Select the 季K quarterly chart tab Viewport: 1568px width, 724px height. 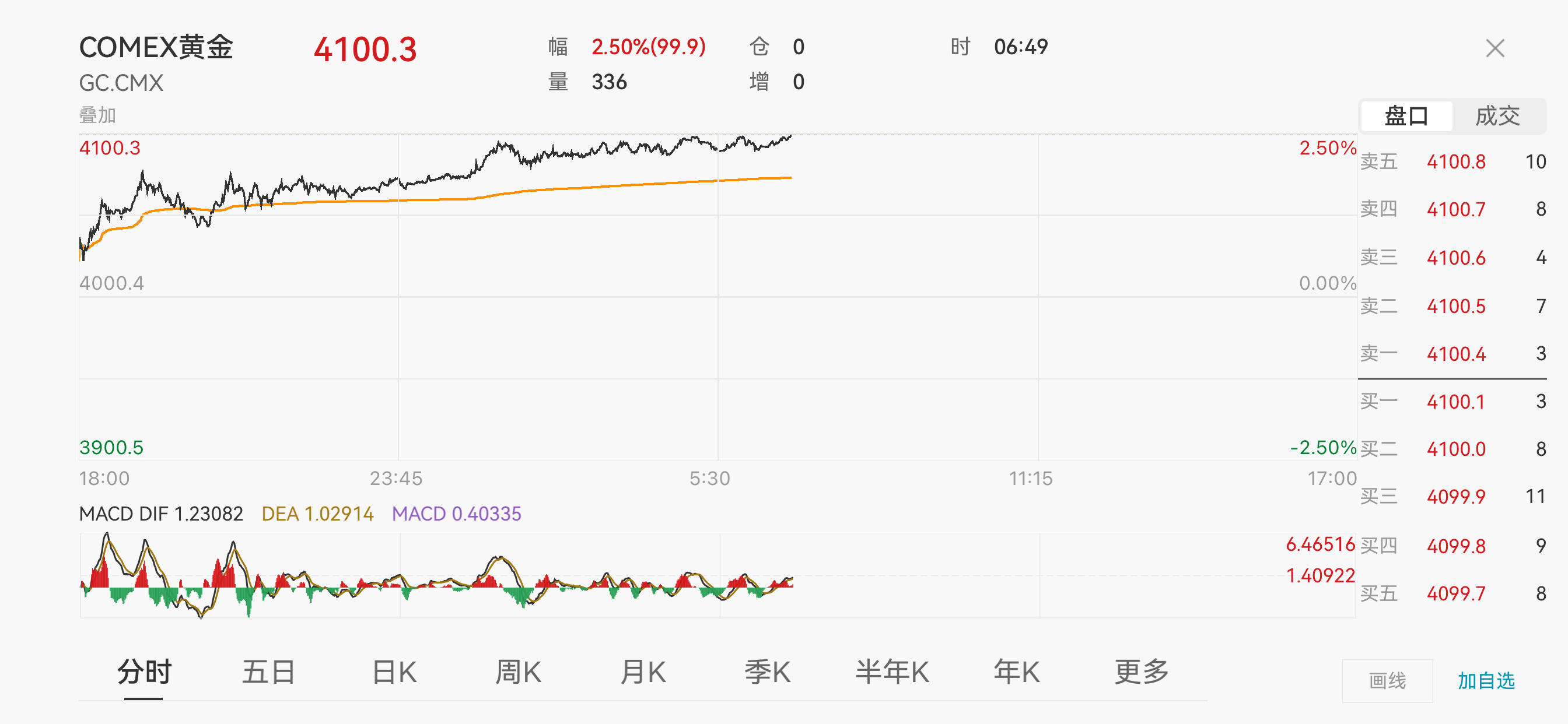point(767,672)
